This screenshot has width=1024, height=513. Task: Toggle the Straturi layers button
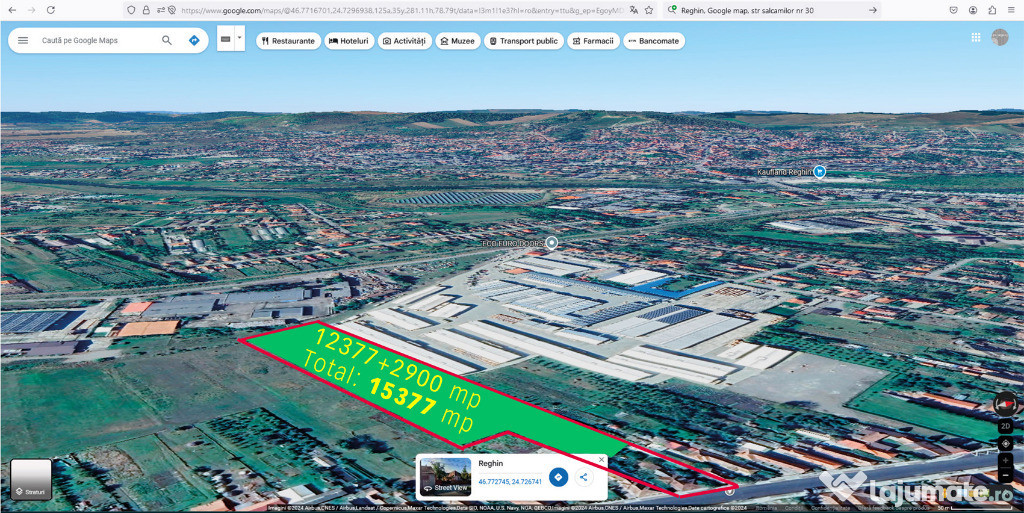[x=31, y=479]
